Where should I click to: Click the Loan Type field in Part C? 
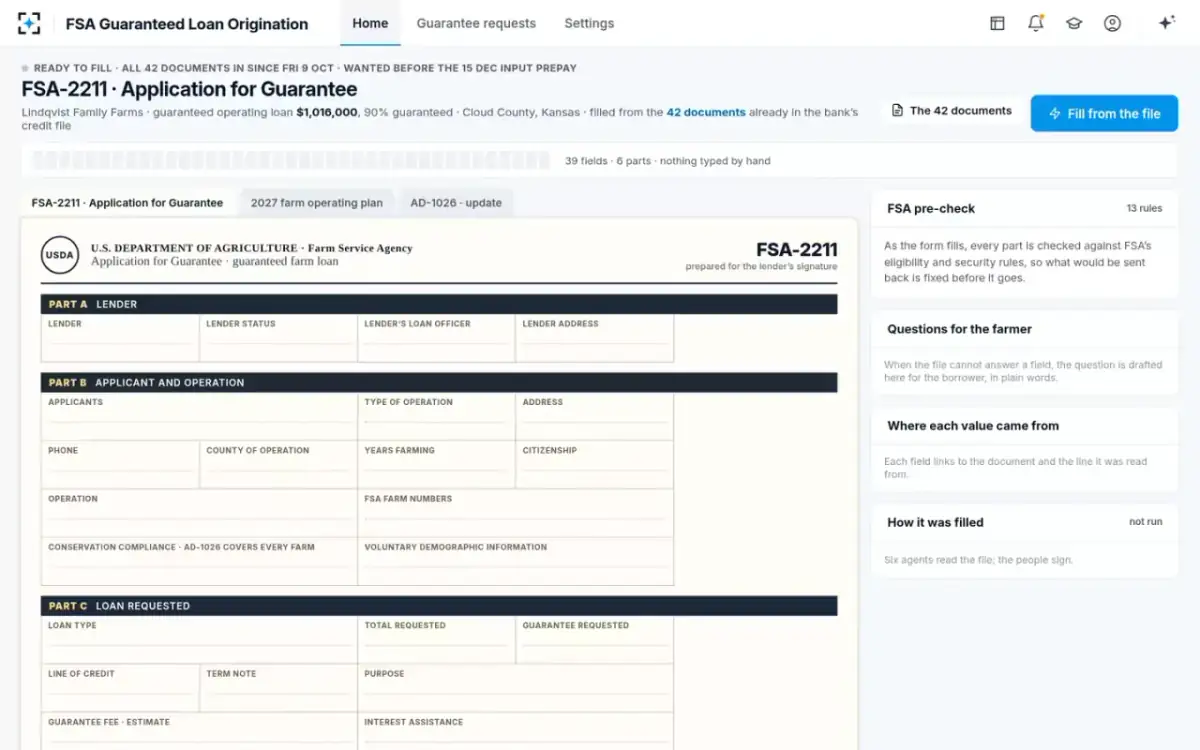click(199, 640)
